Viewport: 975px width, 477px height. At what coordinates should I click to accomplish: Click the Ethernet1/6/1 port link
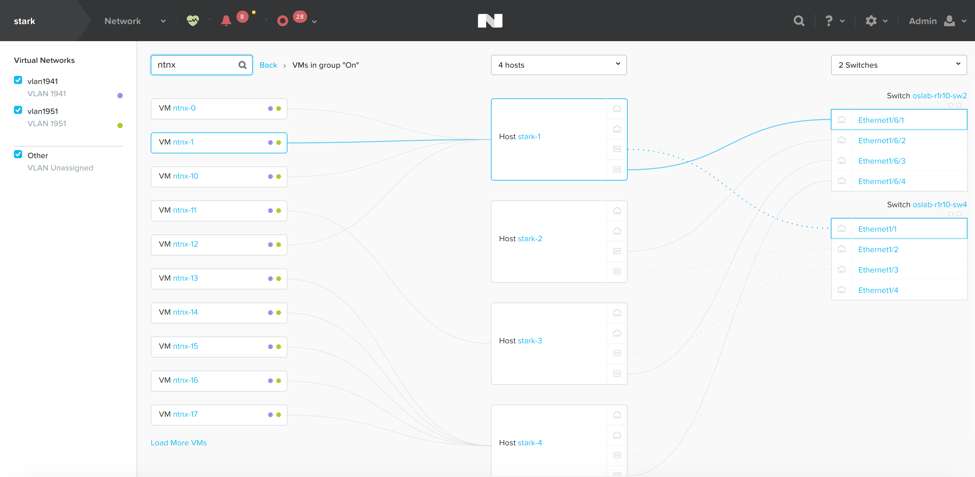881,120
